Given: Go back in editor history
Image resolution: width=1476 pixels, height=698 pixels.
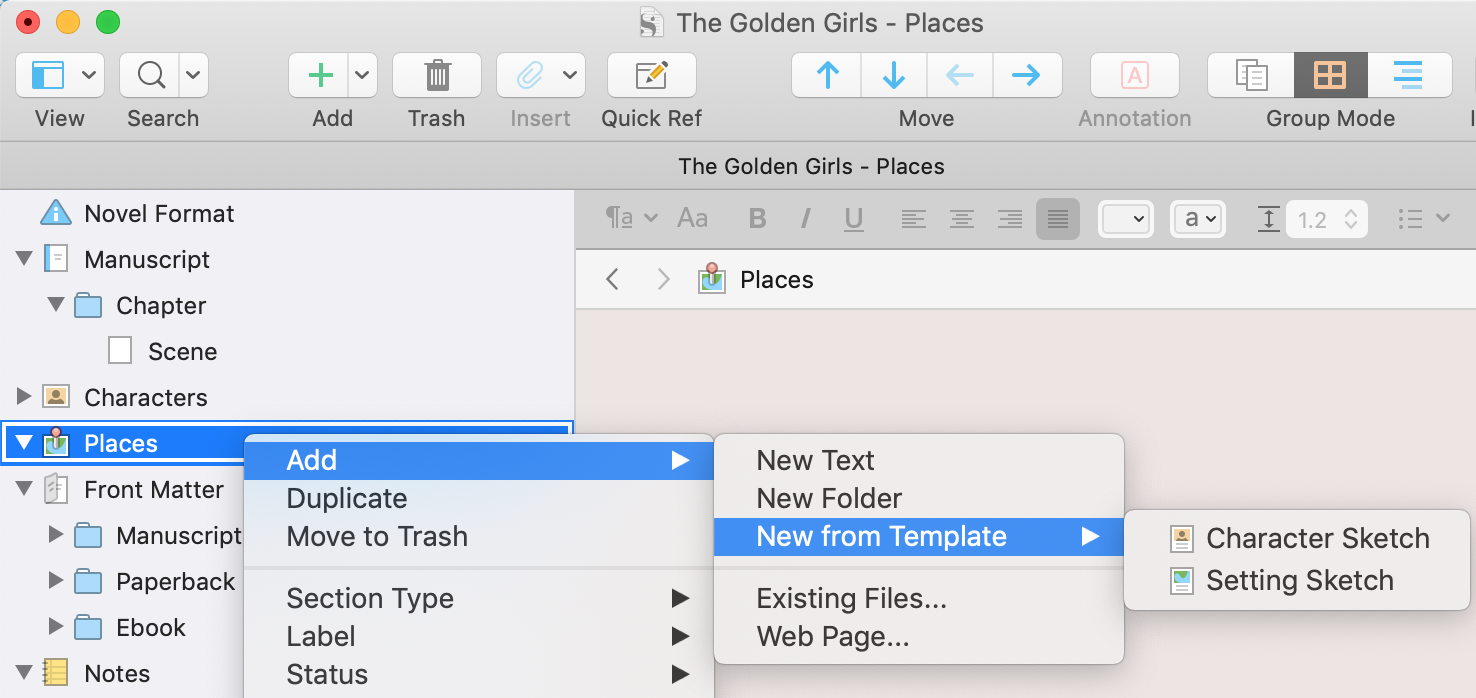Looking at the screenshot, I should pyautogui.click(x=613, y=279).
